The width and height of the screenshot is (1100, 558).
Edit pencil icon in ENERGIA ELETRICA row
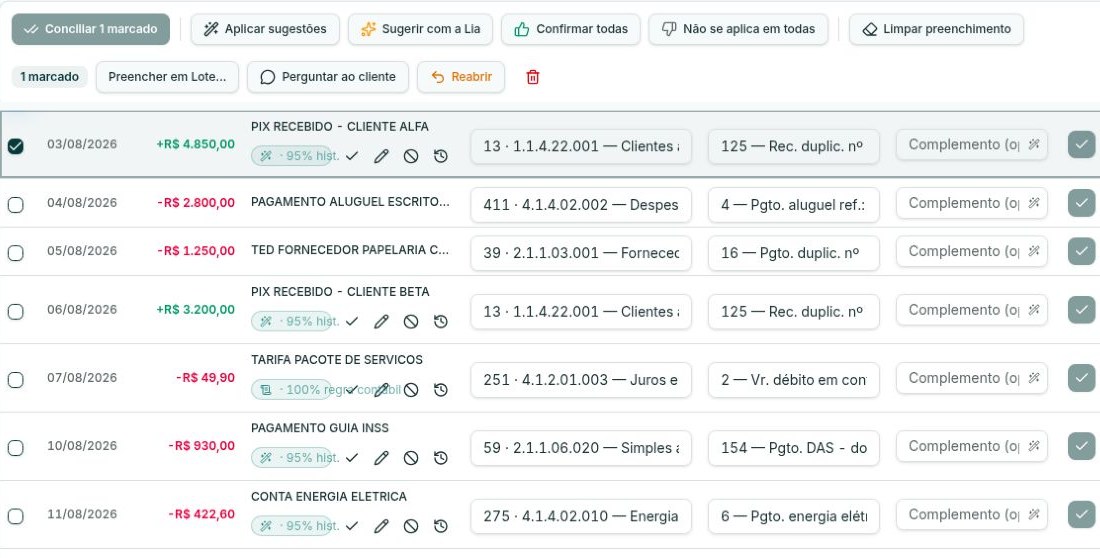click(381, 526)
